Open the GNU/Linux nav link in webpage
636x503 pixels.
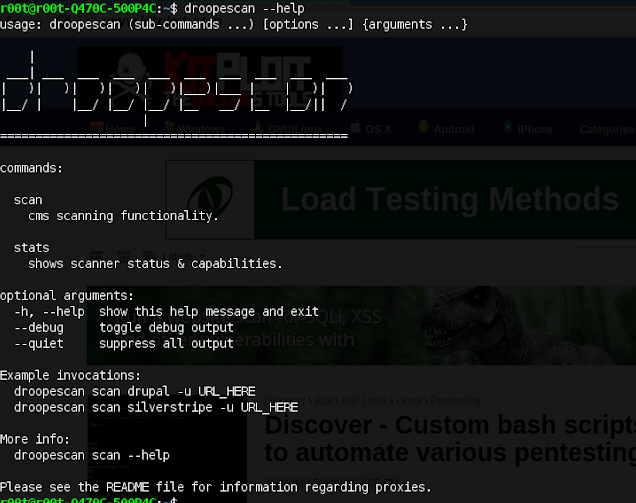tap(295, 130)
